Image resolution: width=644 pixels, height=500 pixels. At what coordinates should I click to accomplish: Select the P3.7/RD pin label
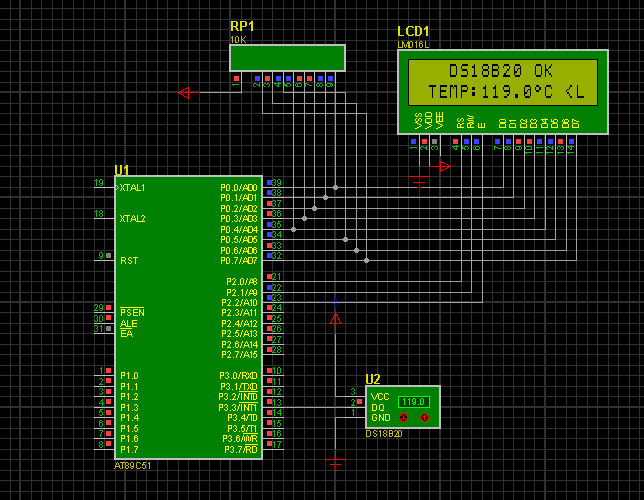241,449
